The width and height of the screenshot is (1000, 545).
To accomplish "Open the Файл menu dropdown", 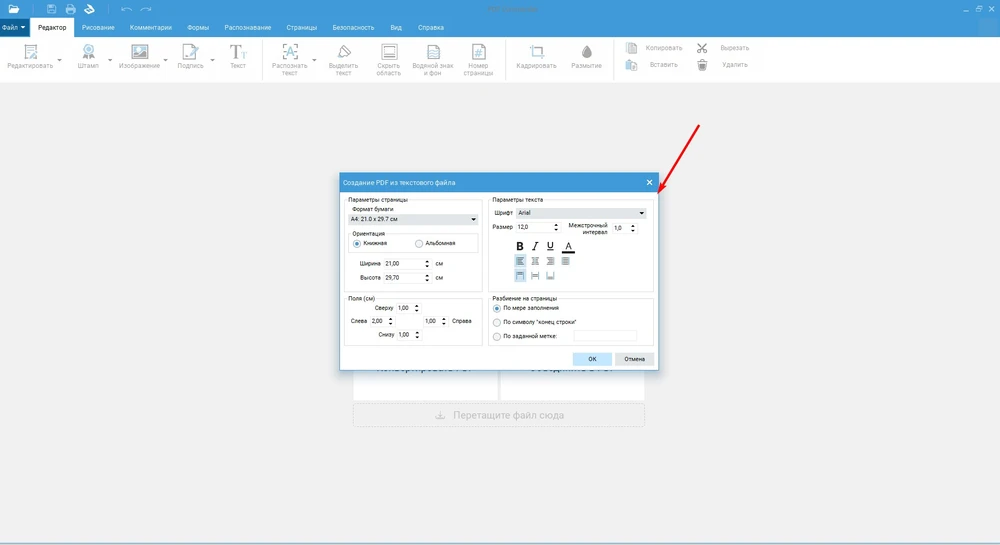I will click(14, 27).
